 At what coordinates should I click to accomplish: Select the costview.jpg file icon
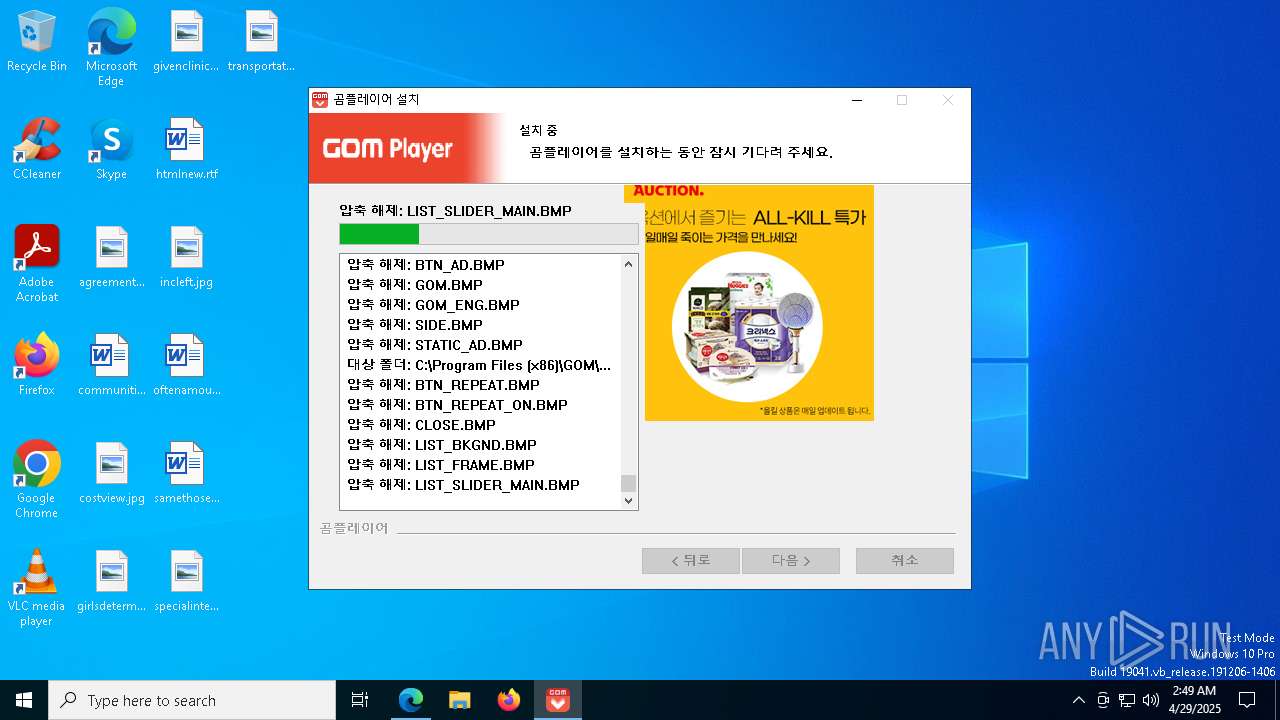coord(111,473)
